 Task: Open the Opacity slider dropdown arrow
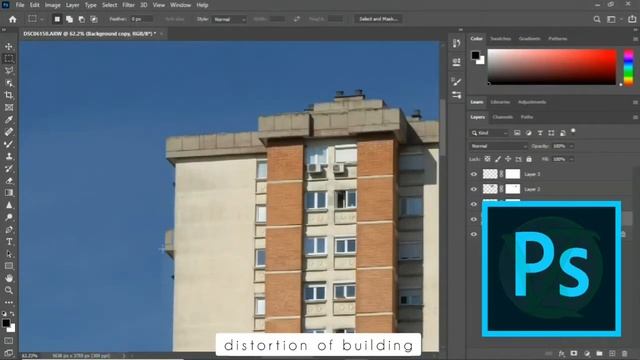coord(571,146)
